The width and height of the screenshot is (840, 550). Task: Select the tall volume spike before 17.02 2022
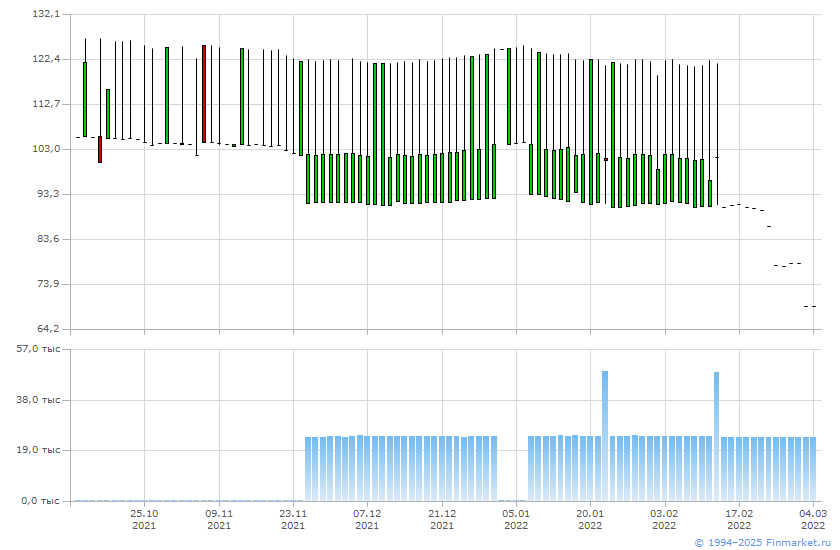point(716,436)
